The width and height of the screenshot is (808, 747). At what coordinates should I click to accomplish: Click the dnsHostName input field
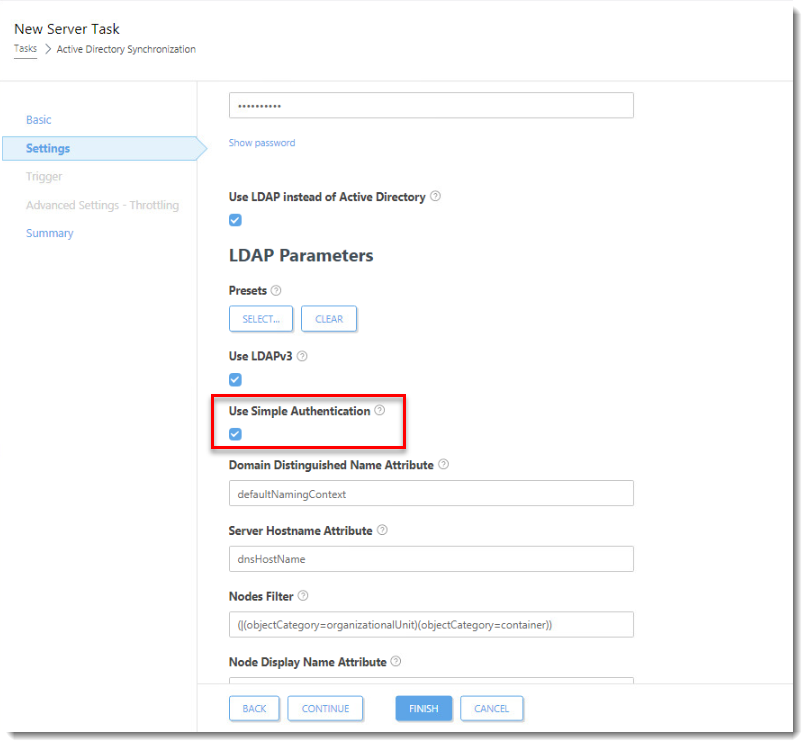click(430, 558)
